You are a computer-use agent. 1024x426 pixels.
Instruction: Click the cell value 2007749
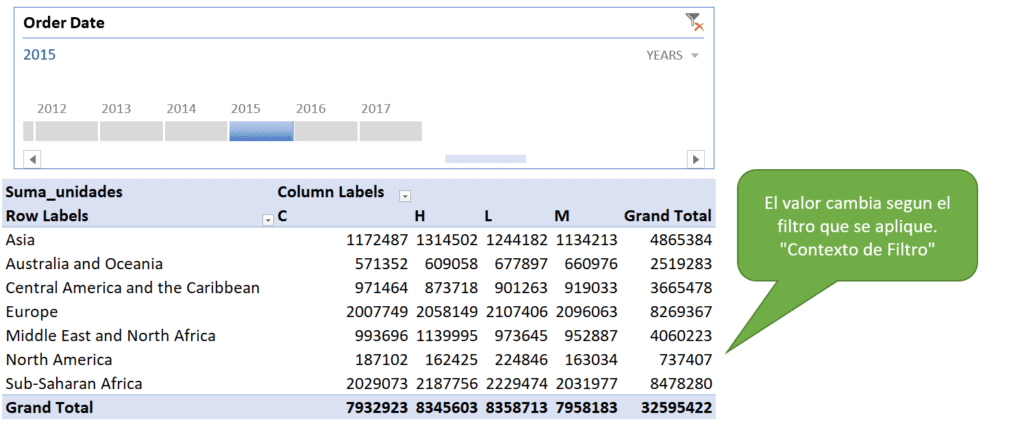(x=377, y=312)
